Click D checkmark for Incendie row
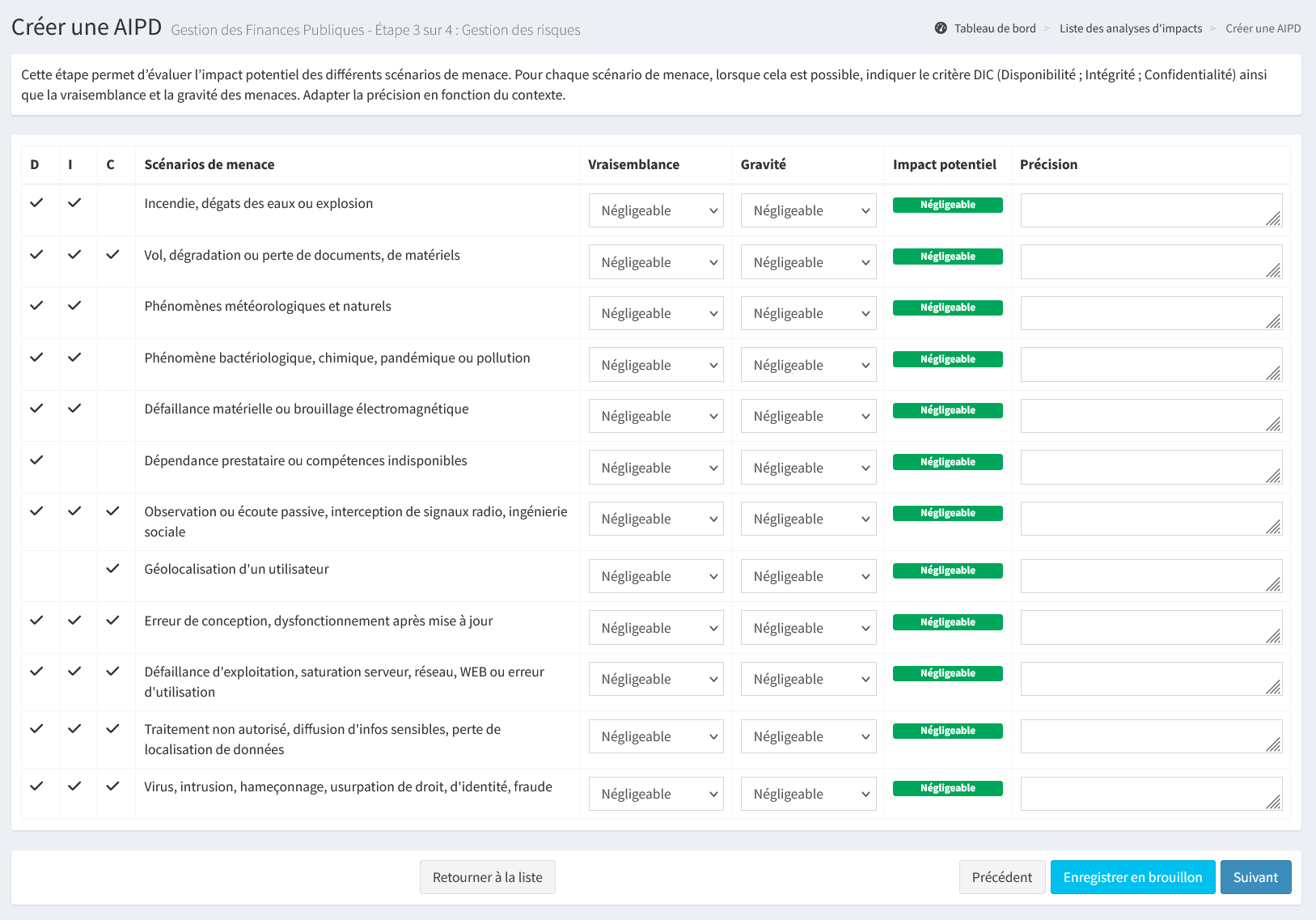This screenshot has width=1316, height=920. 36,203
